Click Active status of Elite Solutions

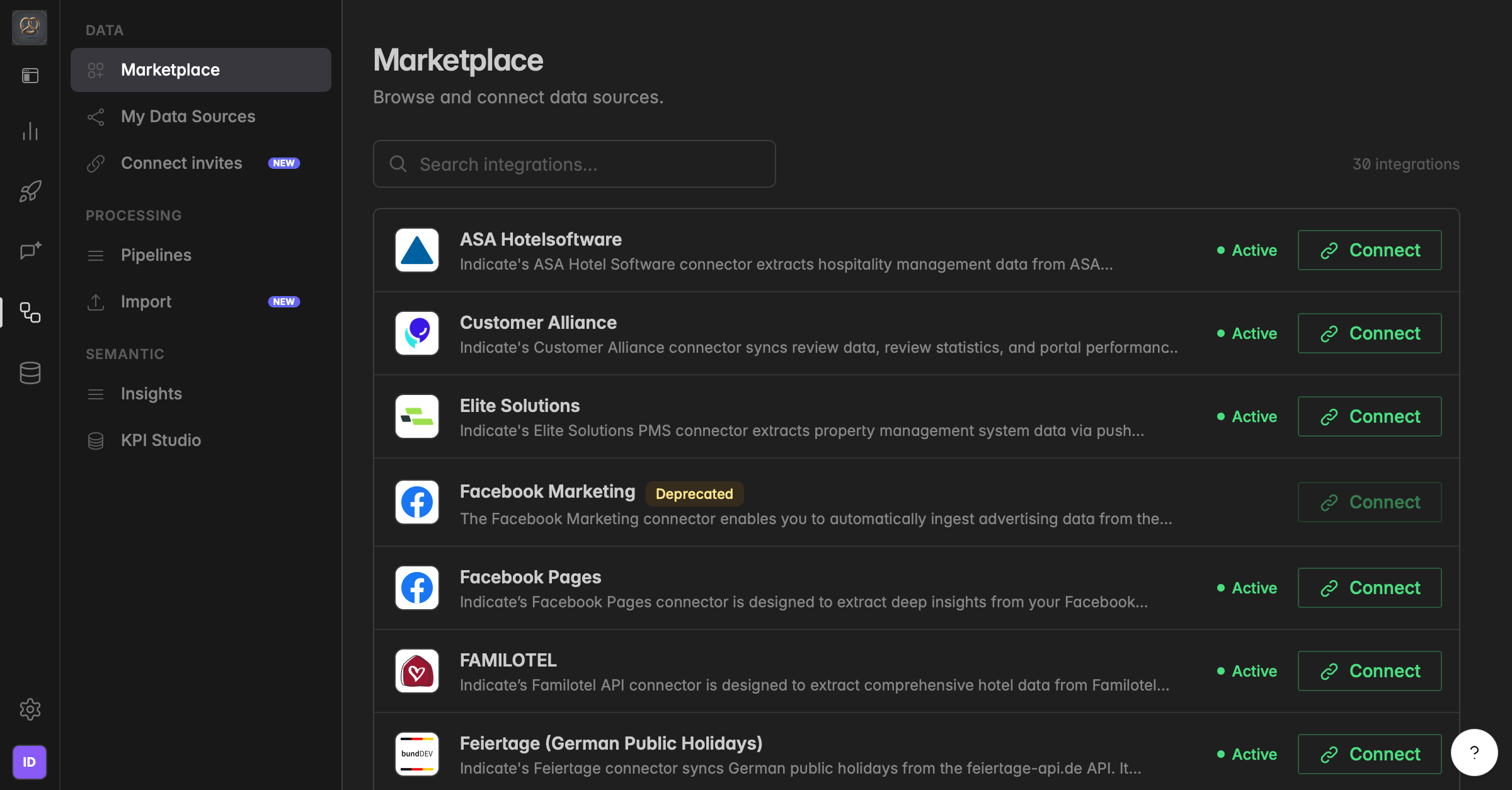(1247, 416)
